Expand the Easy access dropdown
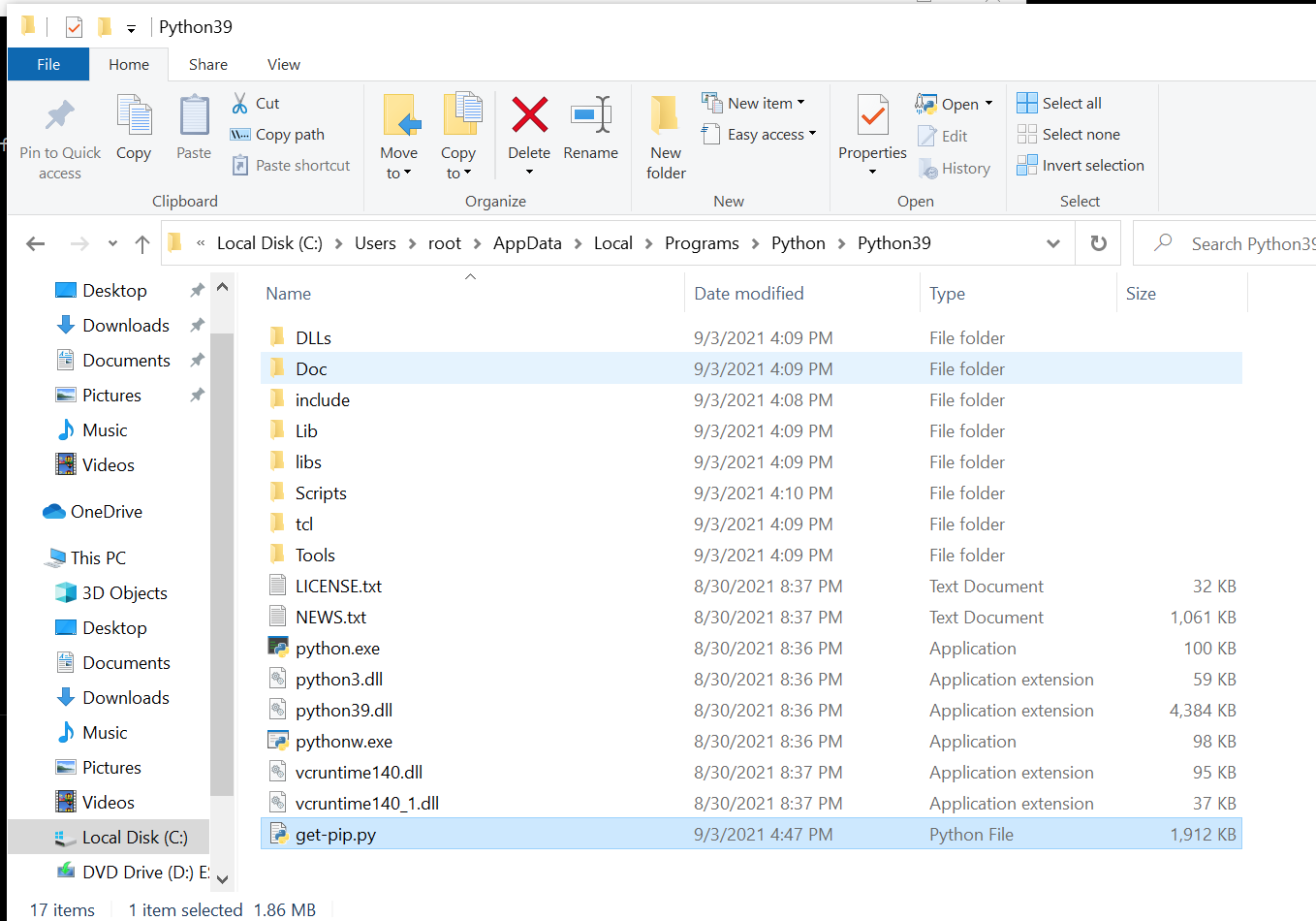The image size is (1316, 921). [x=812, y=134]
